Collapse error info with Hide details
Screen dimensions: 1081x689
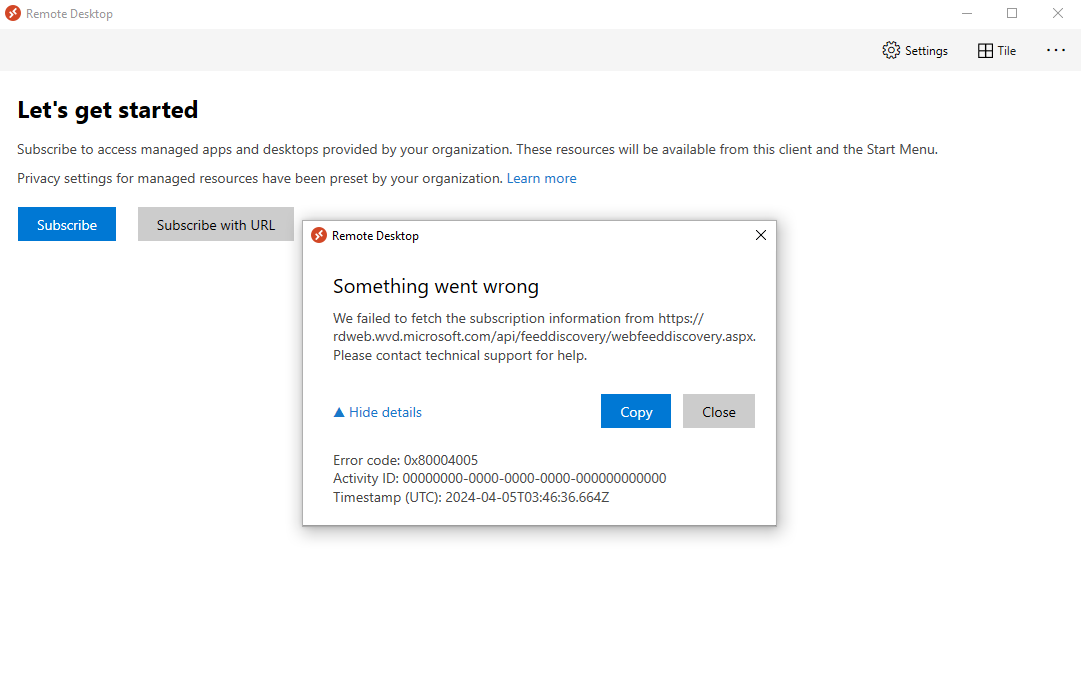click(x=378, y=412)
